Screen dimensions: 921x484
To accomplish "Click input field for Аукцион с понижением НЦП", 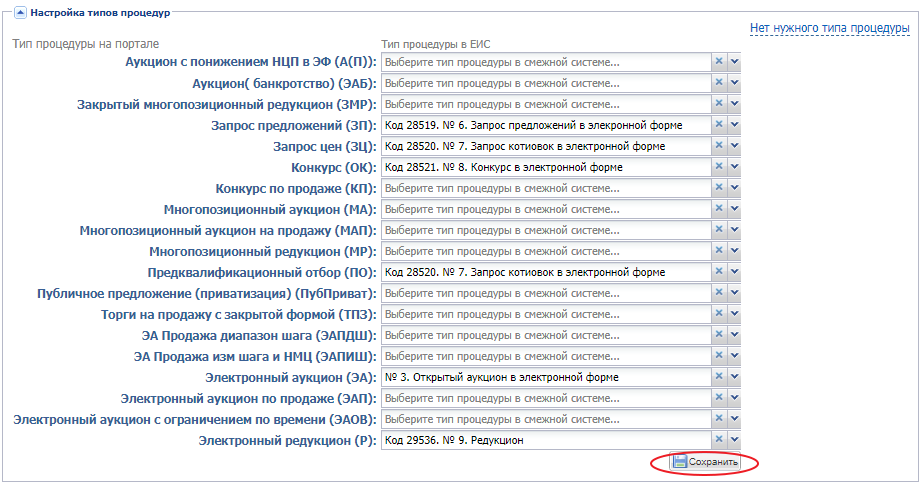I will pos(545,62).
